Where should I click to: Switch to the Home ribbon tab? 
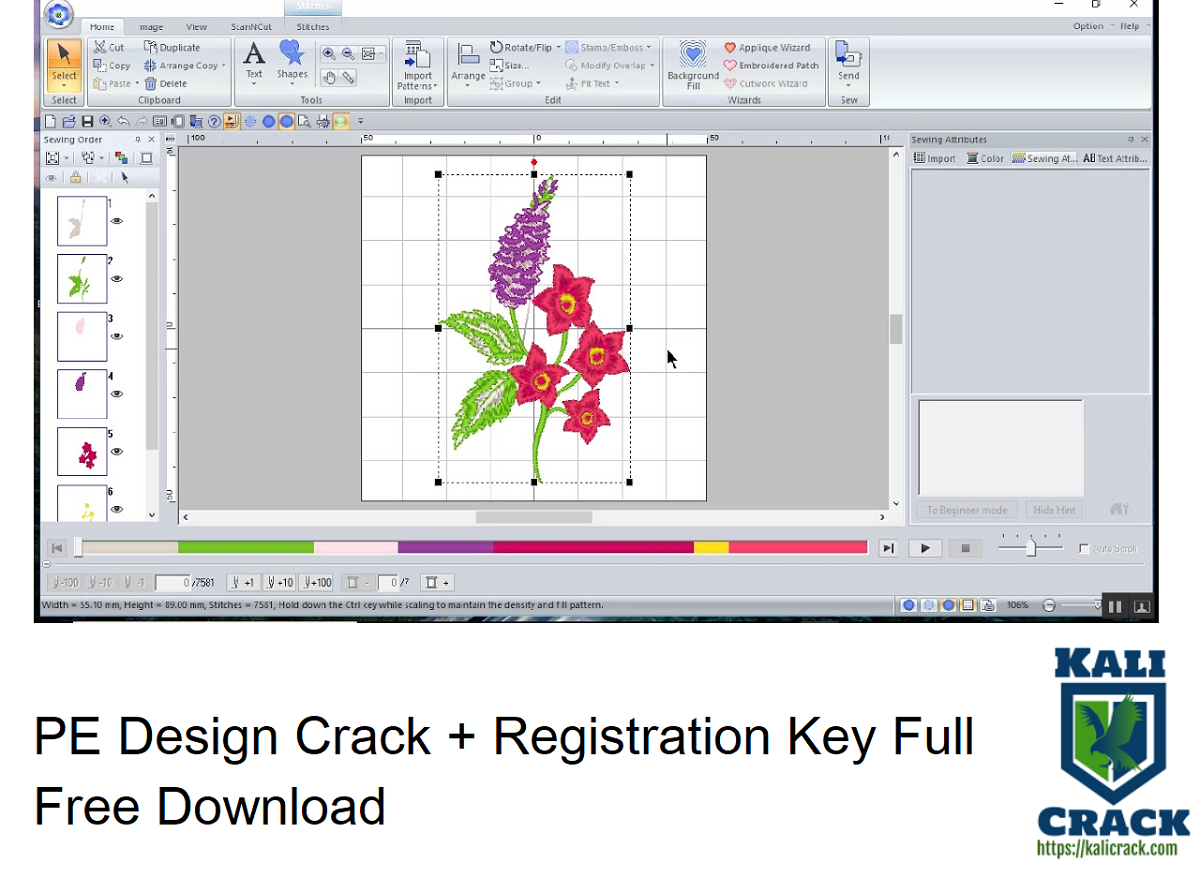[102, 27]
